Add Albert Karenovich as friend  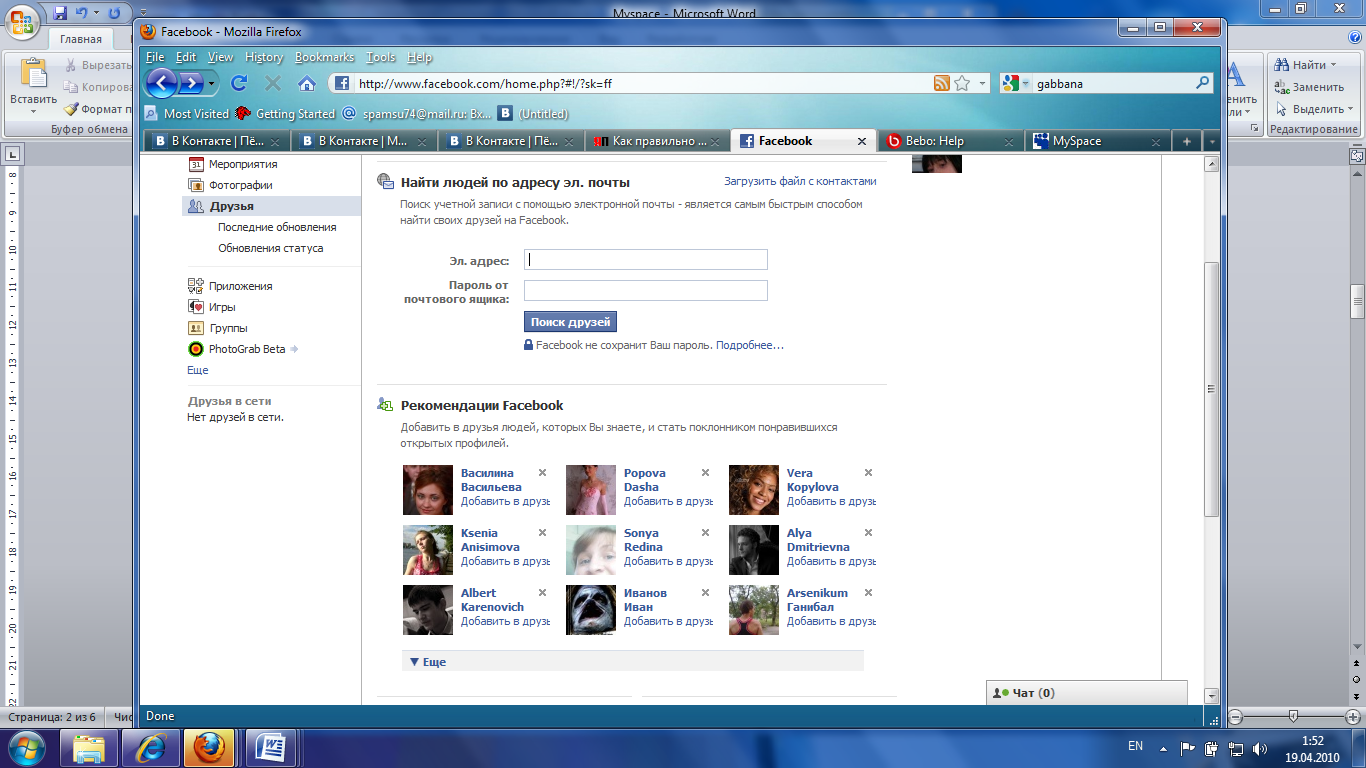pyautogui.click(x=505, y=621)
